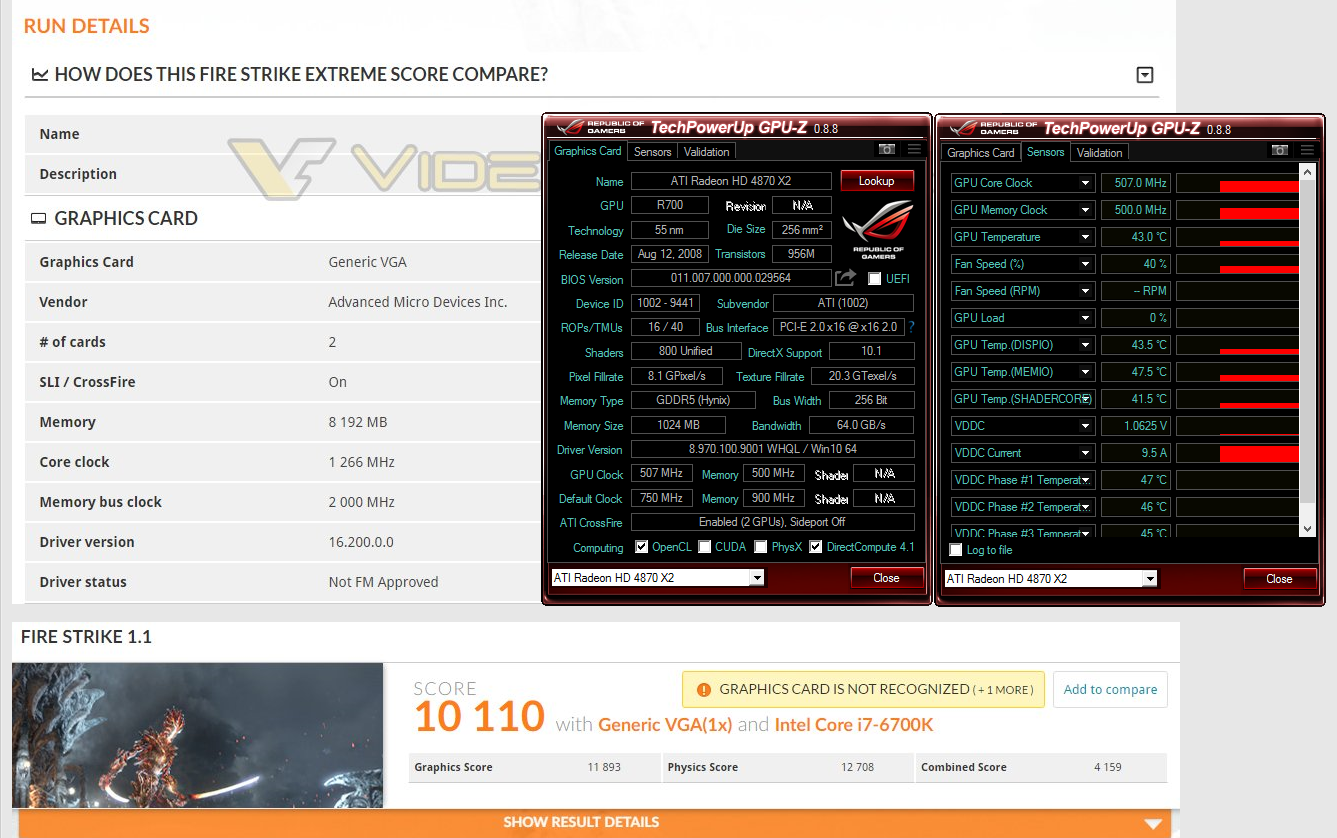Click the Device ID value 1002 - 9441
The image size is (1337, 838).
click(665, 303)
